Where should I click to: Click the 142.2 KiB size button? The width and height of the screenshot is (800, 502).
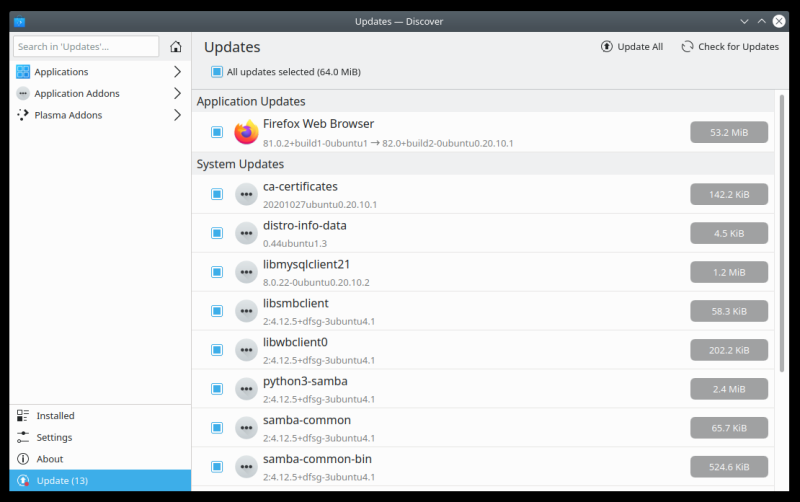tap(729, 194)
